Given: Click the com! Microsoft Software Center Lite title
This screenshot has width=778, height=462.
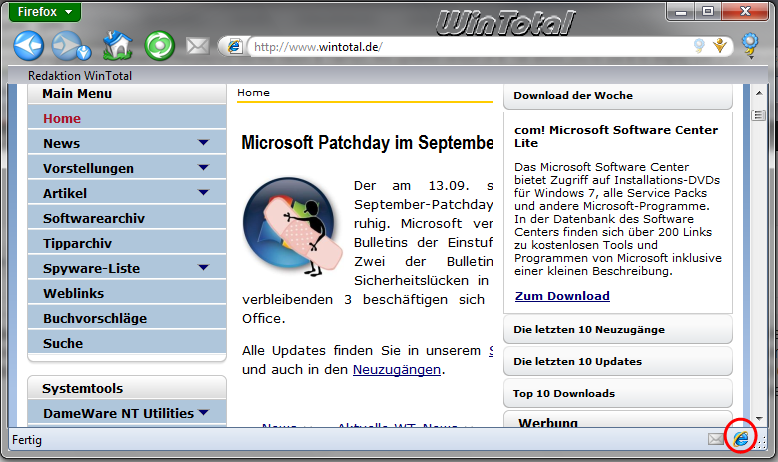Looking at the screenshot, I should coord(616,136).
